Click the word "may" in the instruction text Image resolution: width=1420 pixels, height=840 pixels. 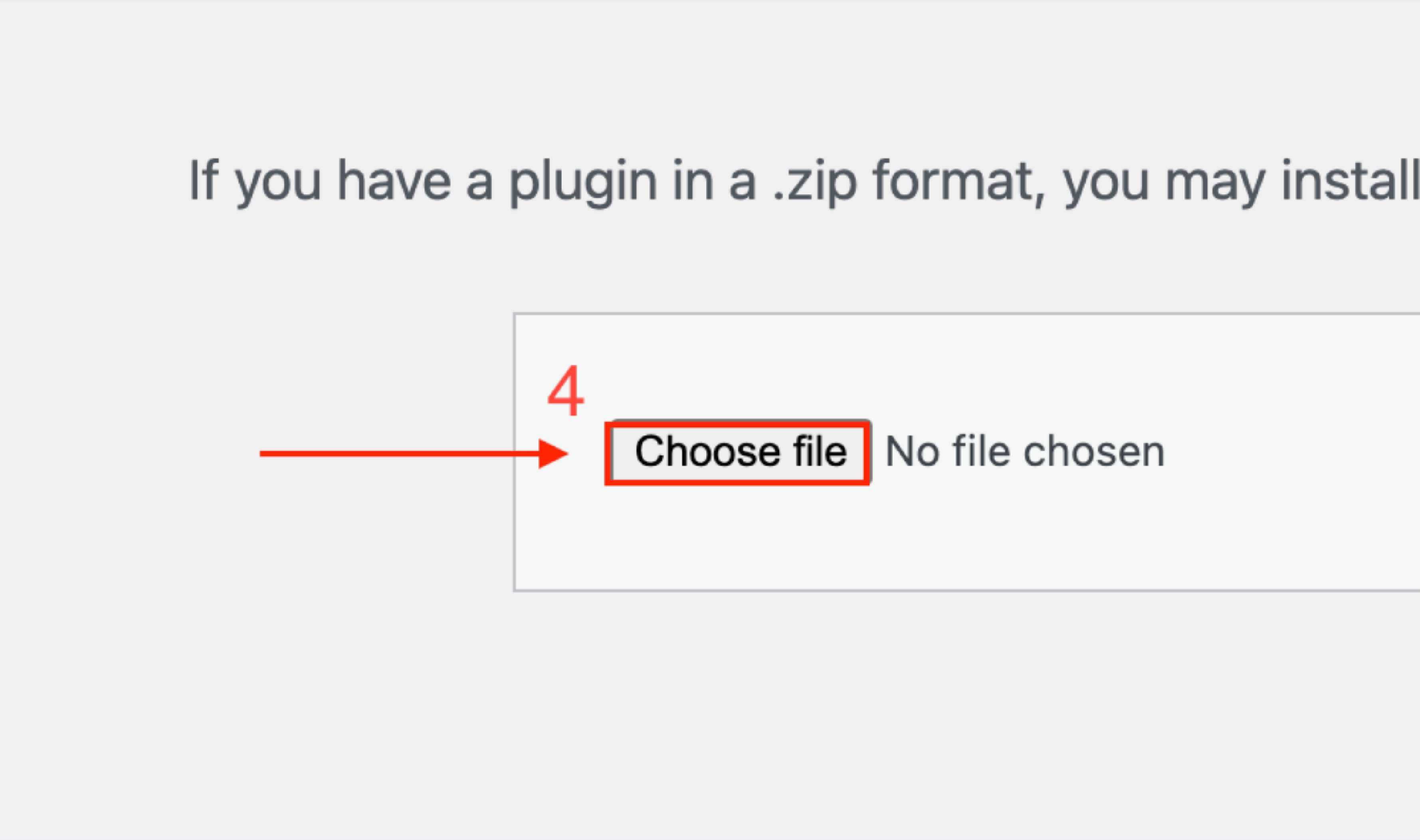tap(1214, 181)
